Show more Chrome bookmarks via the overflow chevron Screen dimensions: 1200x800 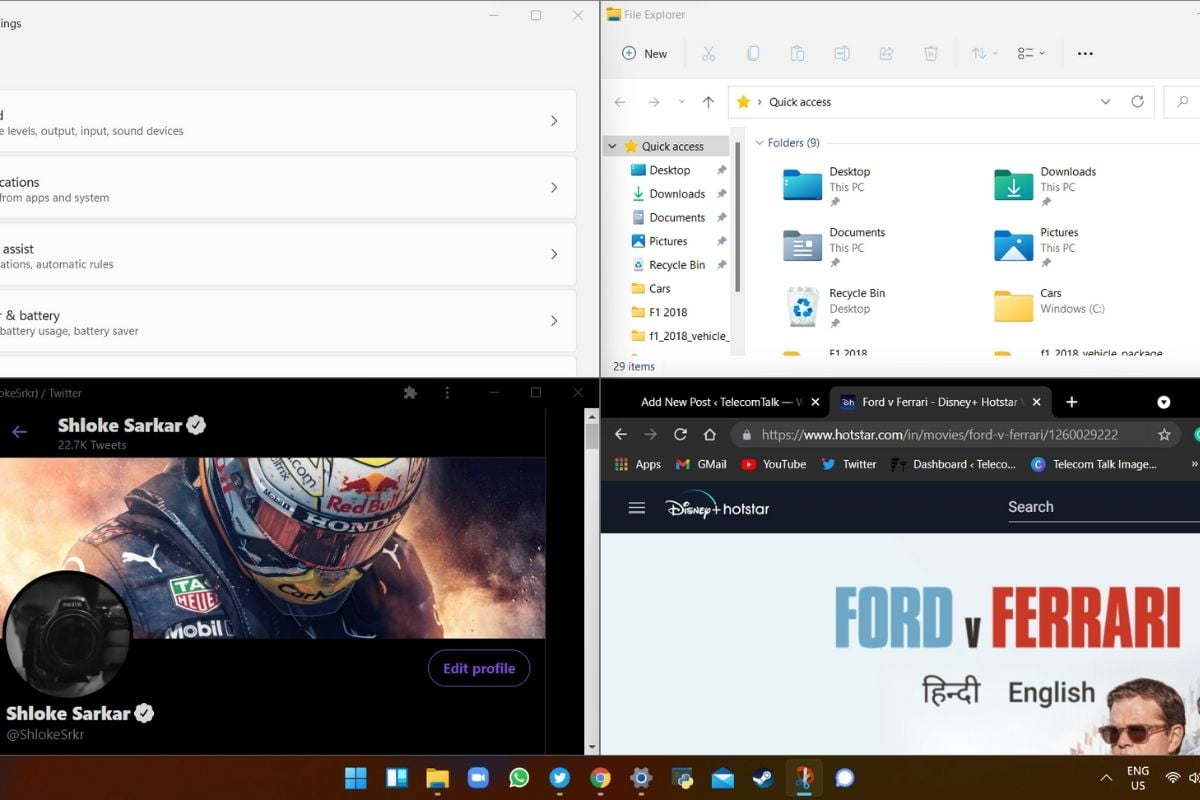(1194, 464)
